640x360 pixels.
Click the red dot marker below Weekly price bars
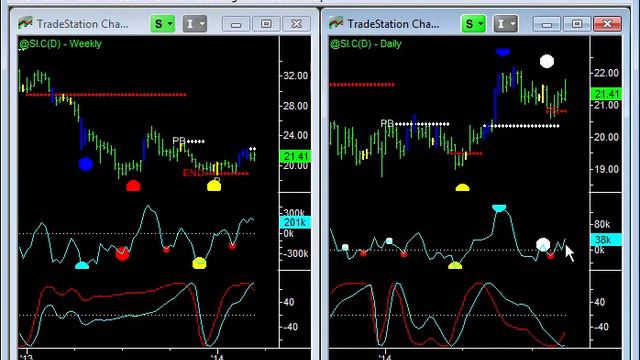133,186
